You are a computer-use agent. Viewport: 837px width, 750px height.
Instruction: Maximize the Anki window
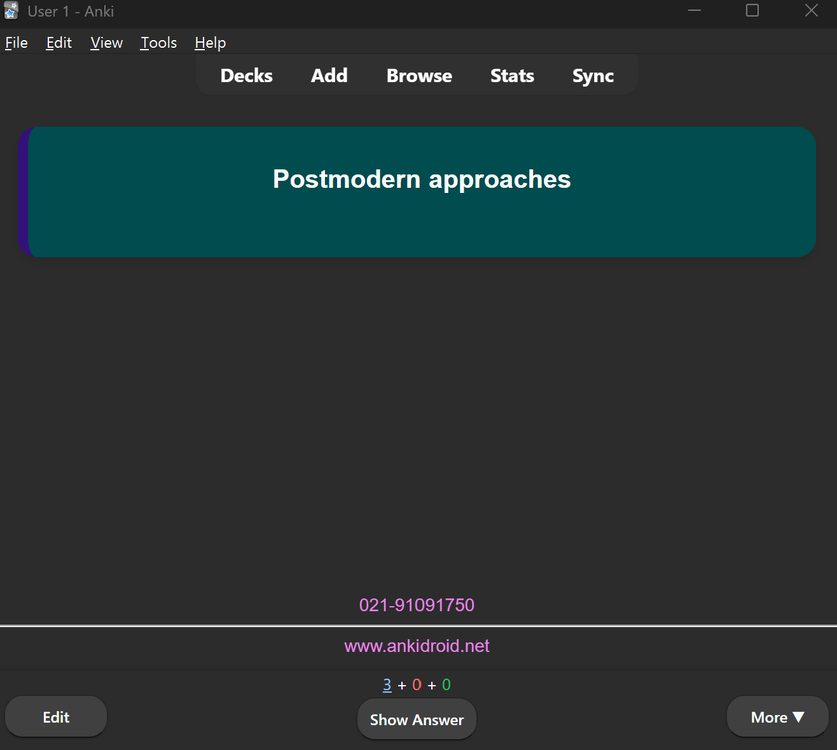click(x=753, y=11)
